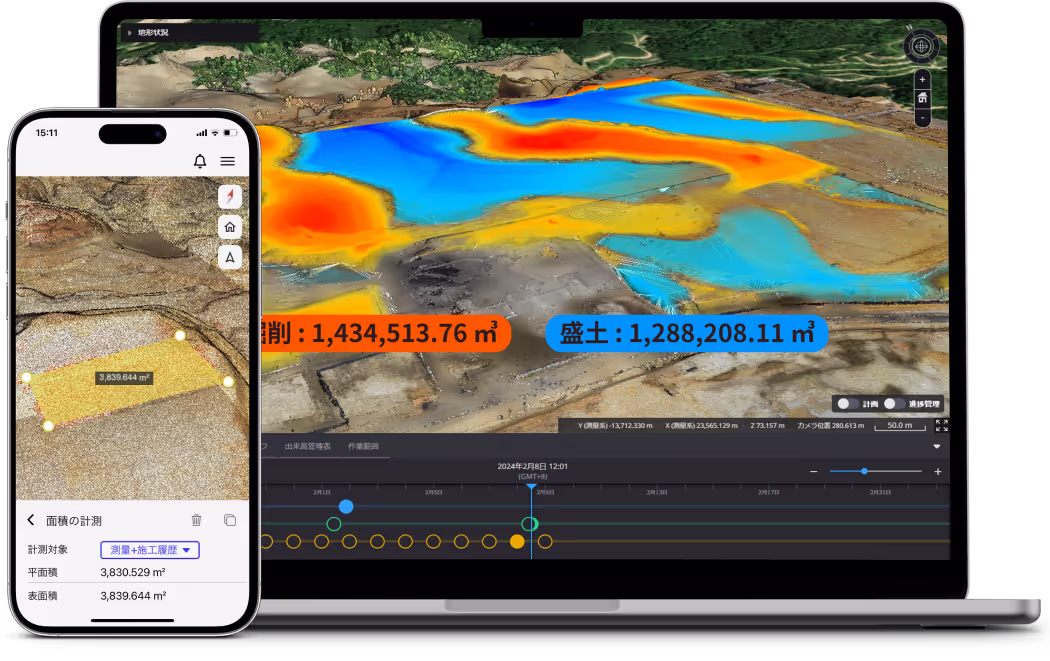The width and height of the screenshot is (1050, 661).
Task: Select the top vertex of the yellow polygon
Action: [x=180, y=336]
